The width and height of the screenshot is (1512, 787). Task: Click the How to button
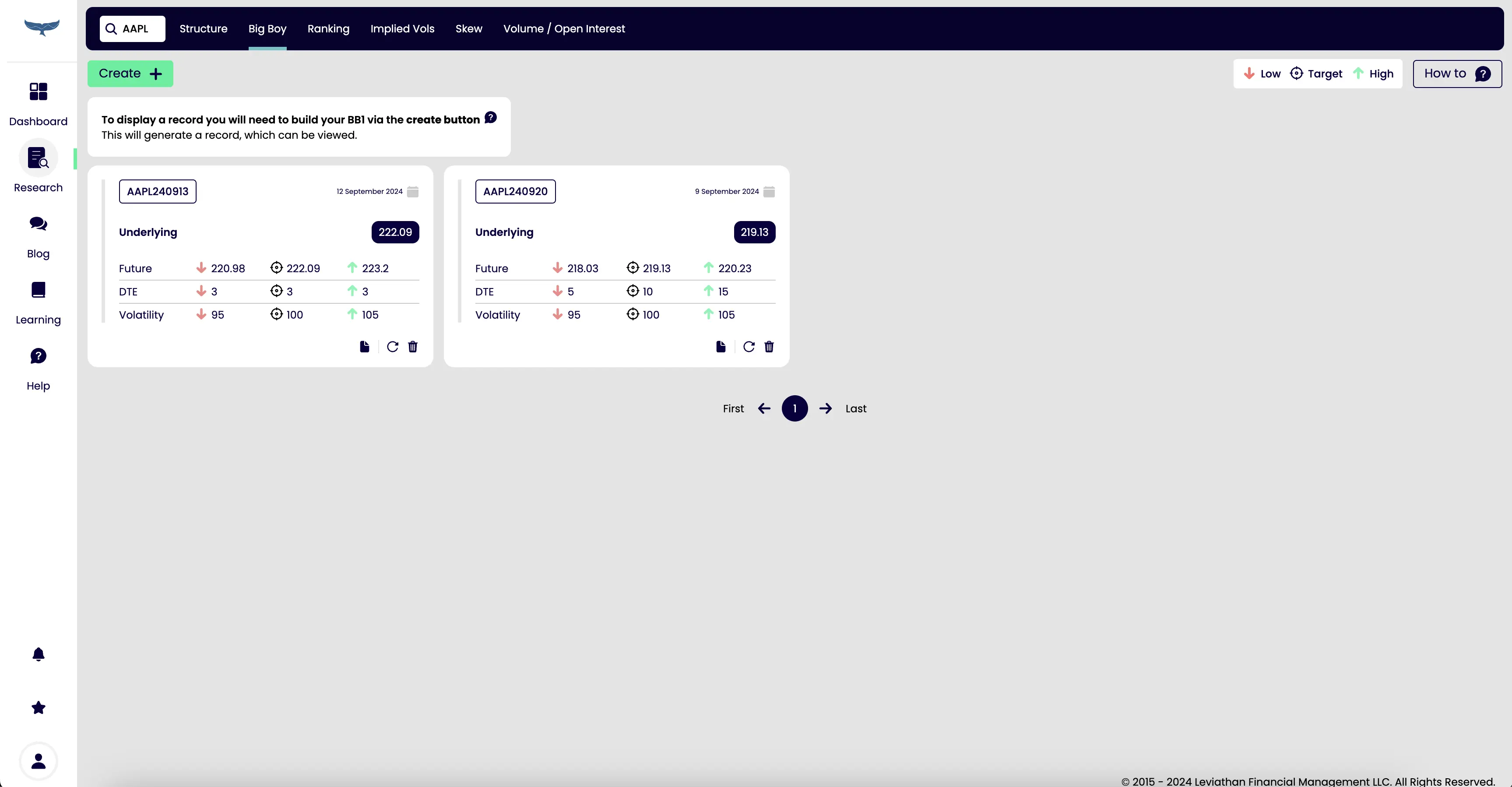point(1457,74)
